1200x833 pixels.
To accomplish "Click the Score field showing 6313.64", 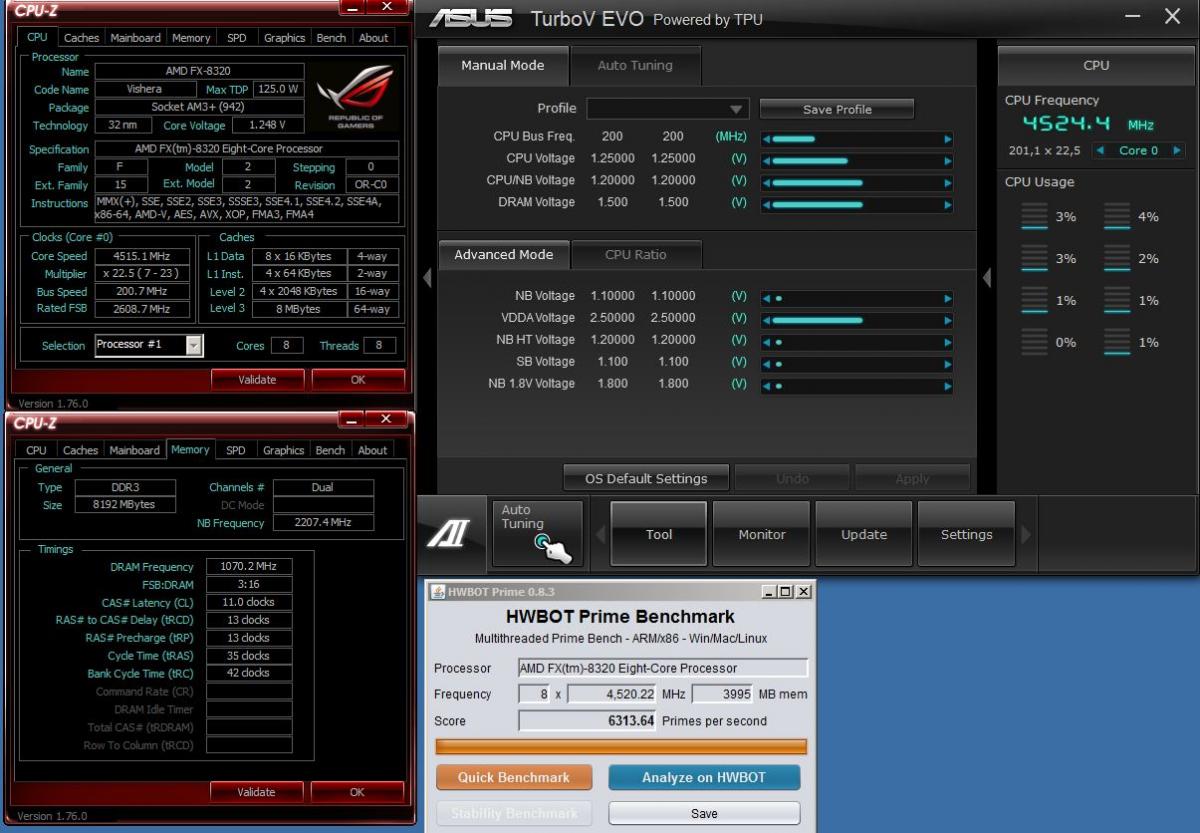I will pyautogui.click(x=586, y=721).
